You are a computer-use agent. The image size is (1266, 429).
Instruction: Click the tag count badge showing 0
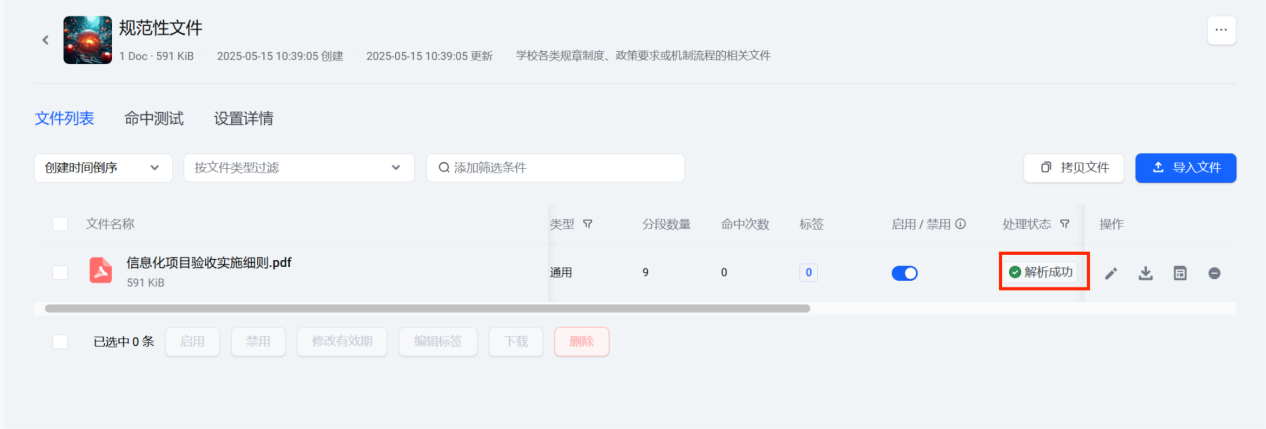click(x=808, y=272)
